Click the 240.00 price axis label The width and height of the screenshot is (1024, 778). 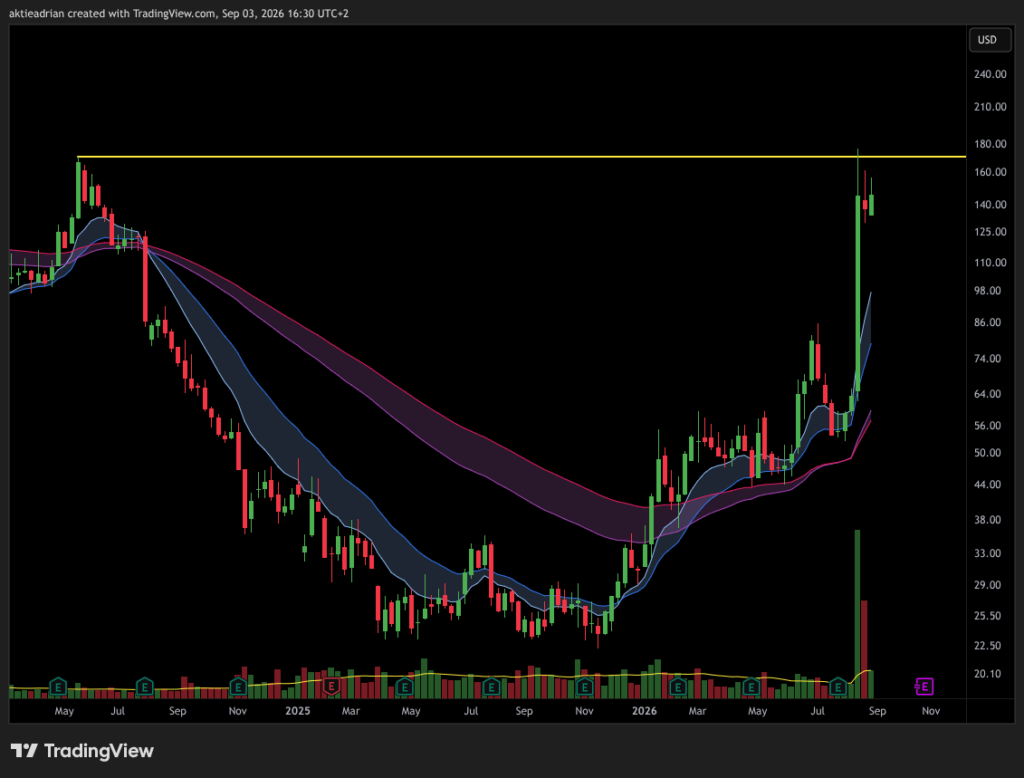990,74
